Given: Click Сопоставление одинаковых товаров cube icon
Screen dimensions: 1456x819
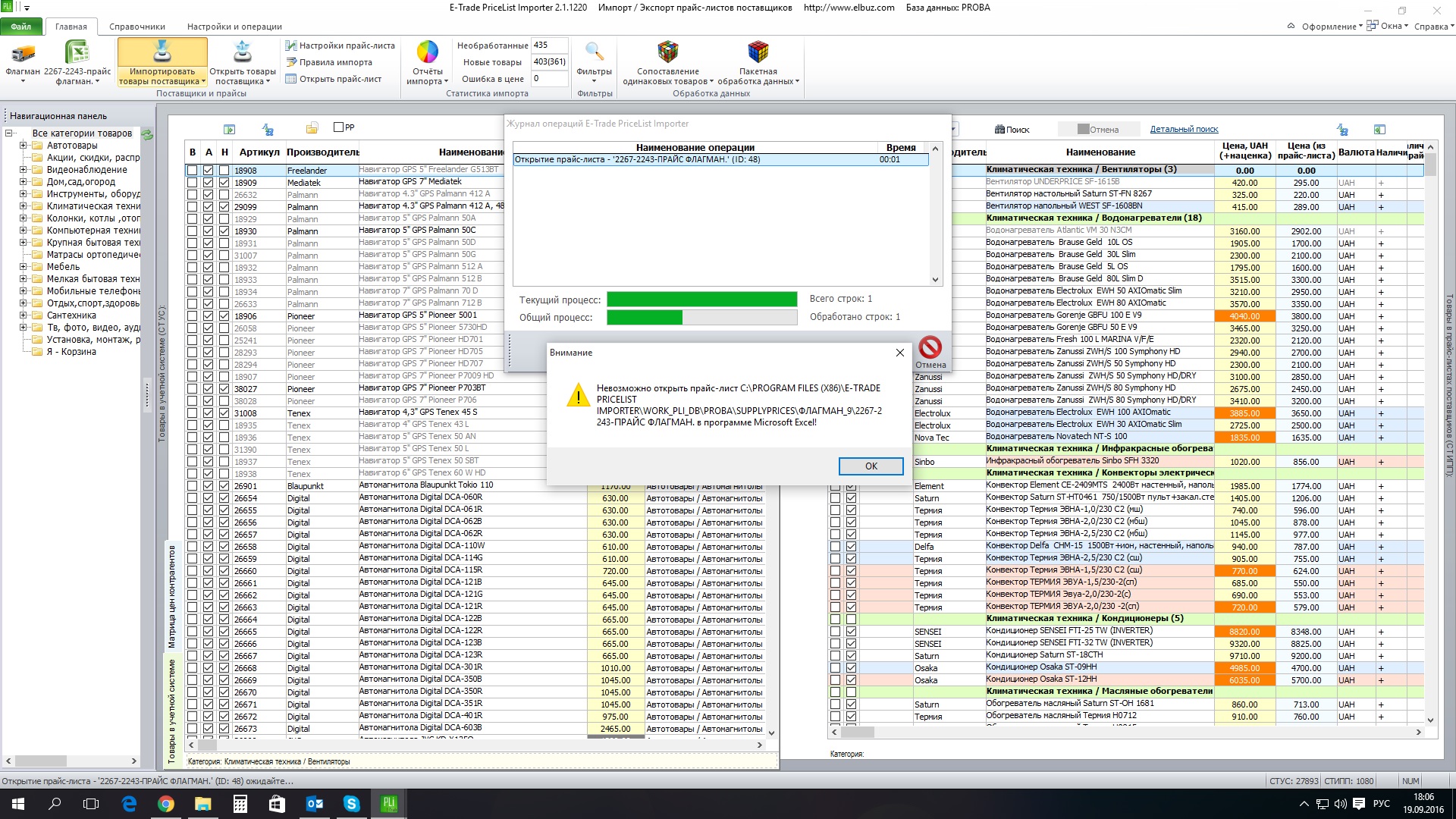Looking at the screenshot, I should [668, 52].
